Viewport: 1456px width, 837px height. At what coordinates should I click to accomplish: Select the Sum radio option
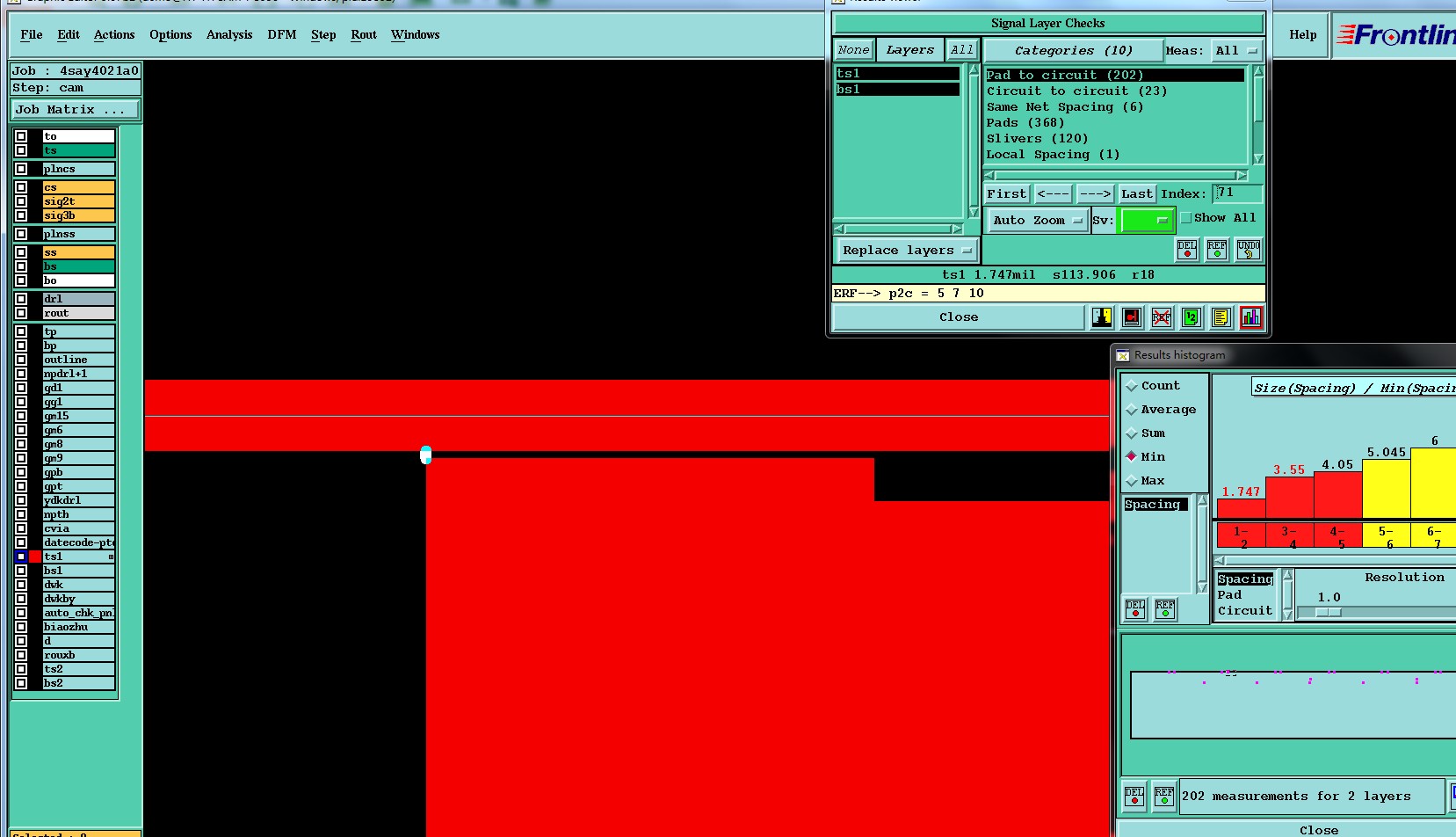click(x=1132, y=433)
